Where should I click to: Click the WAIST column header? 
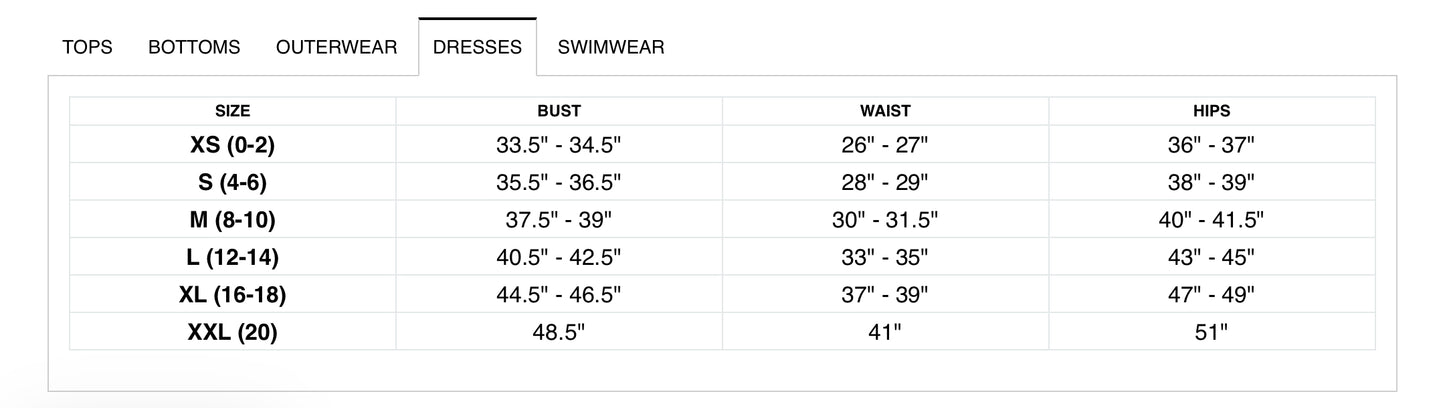[x=885, y=111]
